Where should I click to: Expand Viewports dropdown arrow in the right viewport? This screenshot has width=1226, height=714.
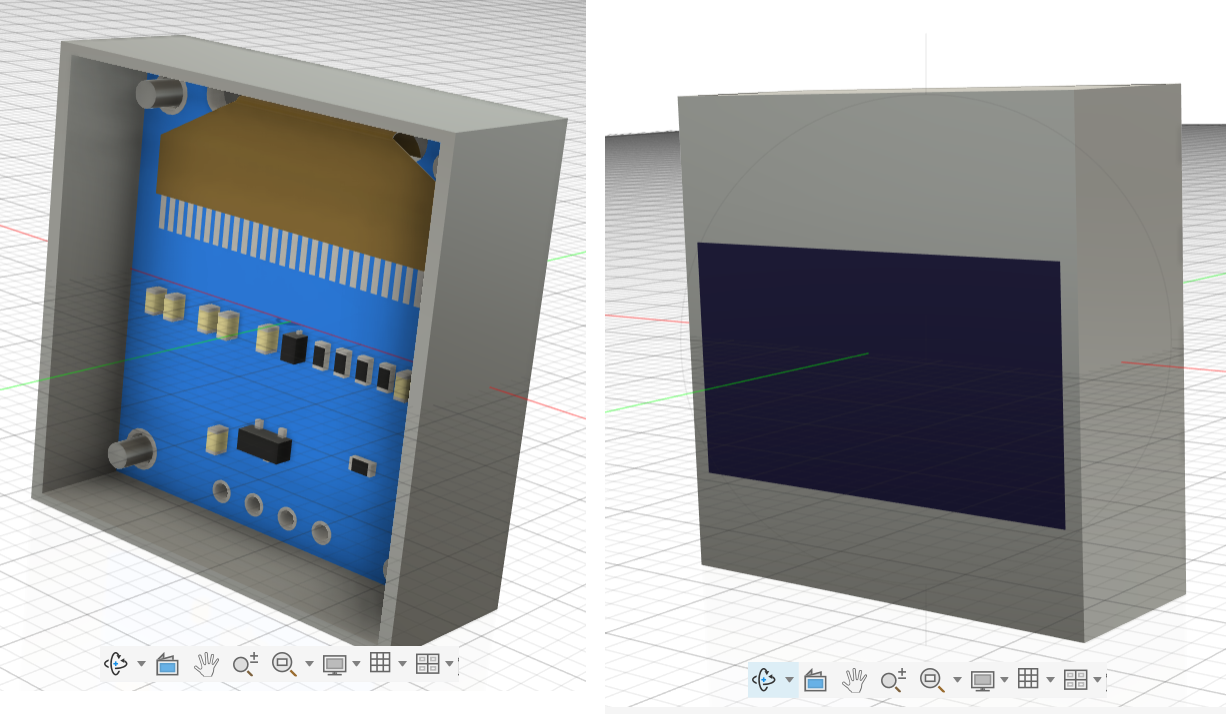coord(1097,681)
